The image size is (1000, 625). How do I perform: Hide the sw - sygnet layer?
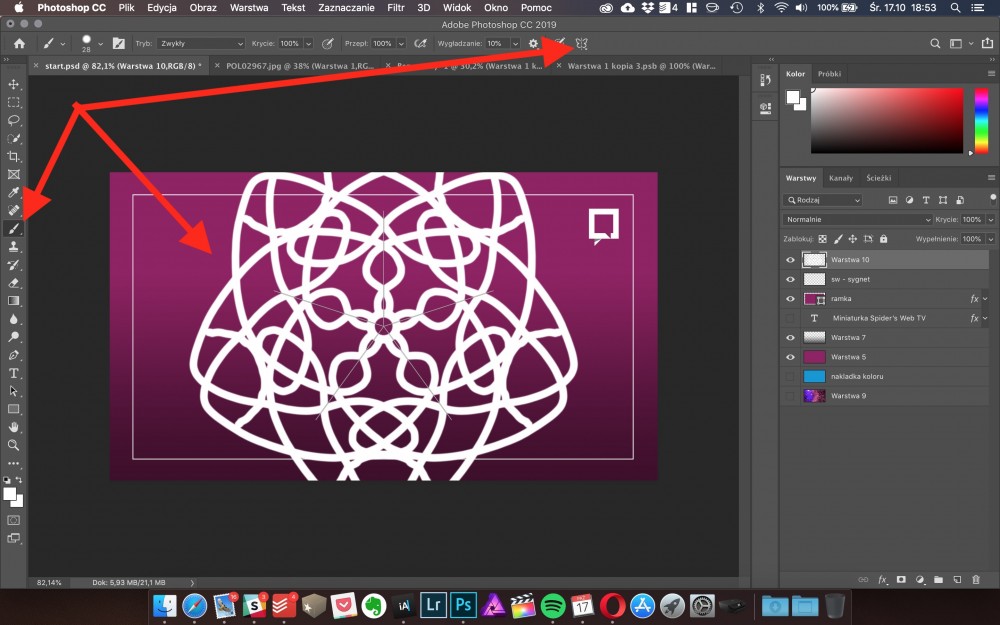790,279
